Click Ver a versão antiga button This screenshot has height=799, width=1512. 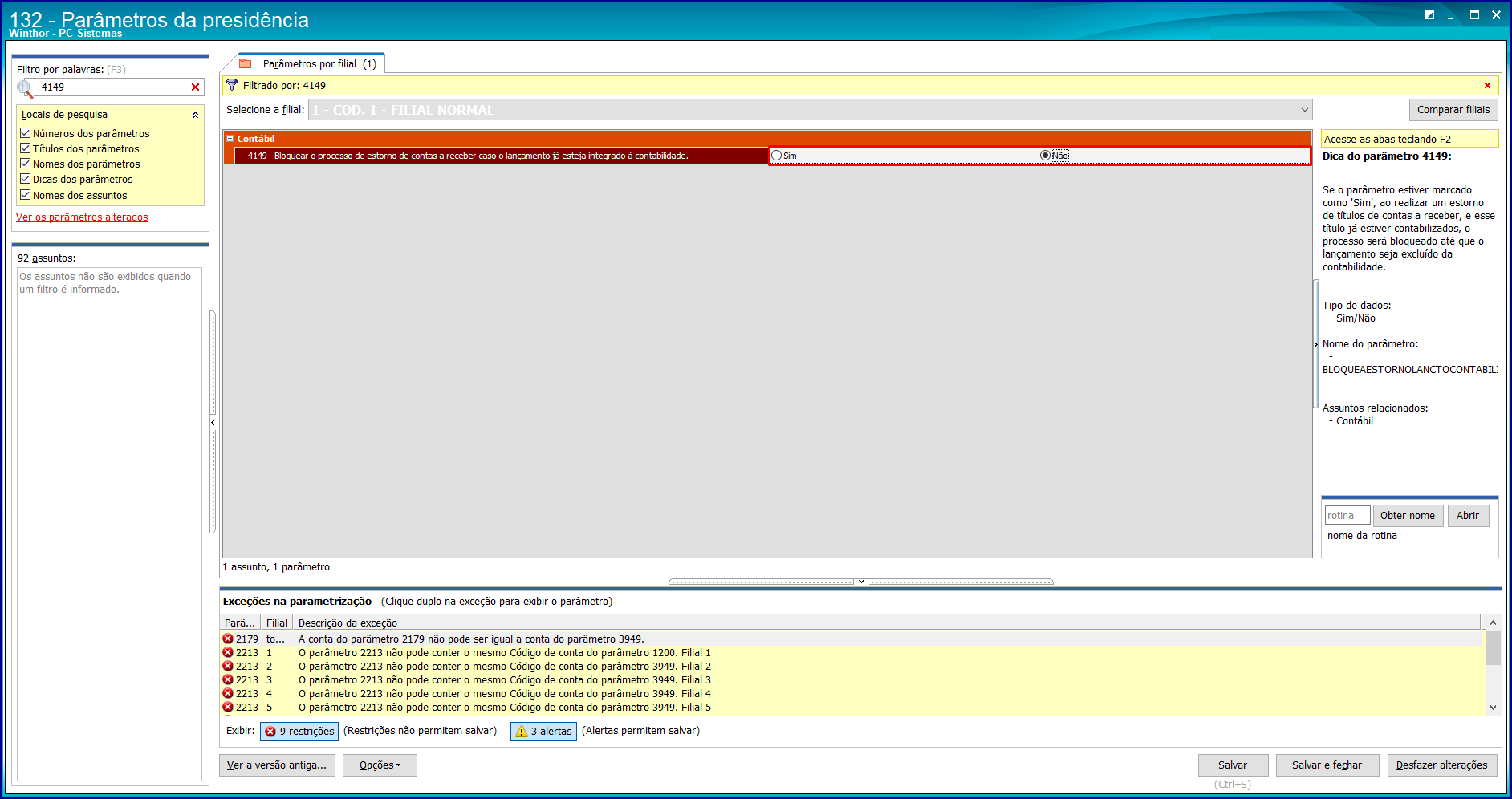tap(277, 765)
